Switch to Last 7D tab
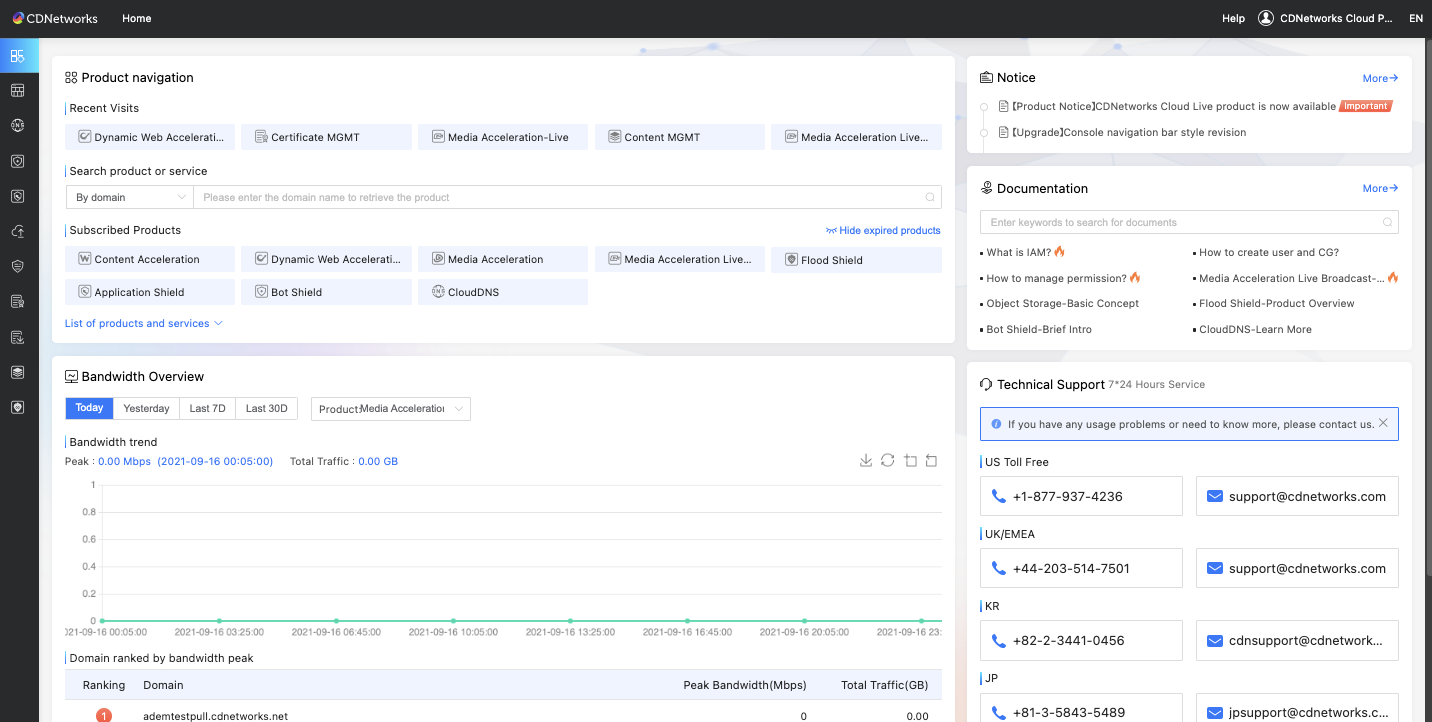This screenshot has width=1432, height=722. tap(207, 408)
